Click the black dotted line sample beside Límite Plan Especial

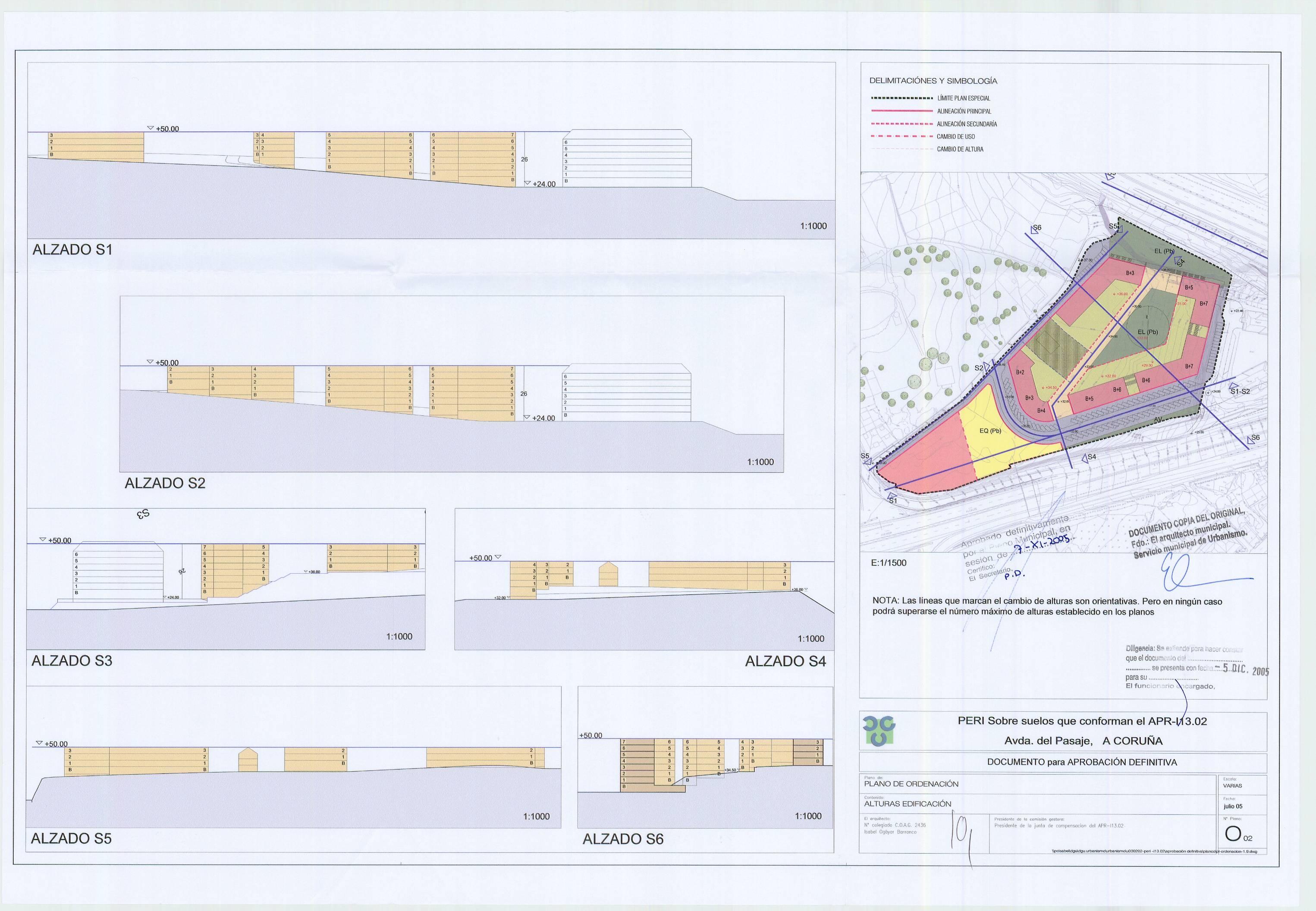point(901,98)
